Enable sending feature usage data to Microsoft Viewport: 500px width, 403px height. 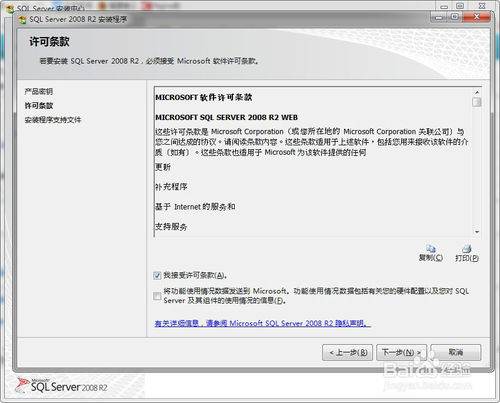157,296
